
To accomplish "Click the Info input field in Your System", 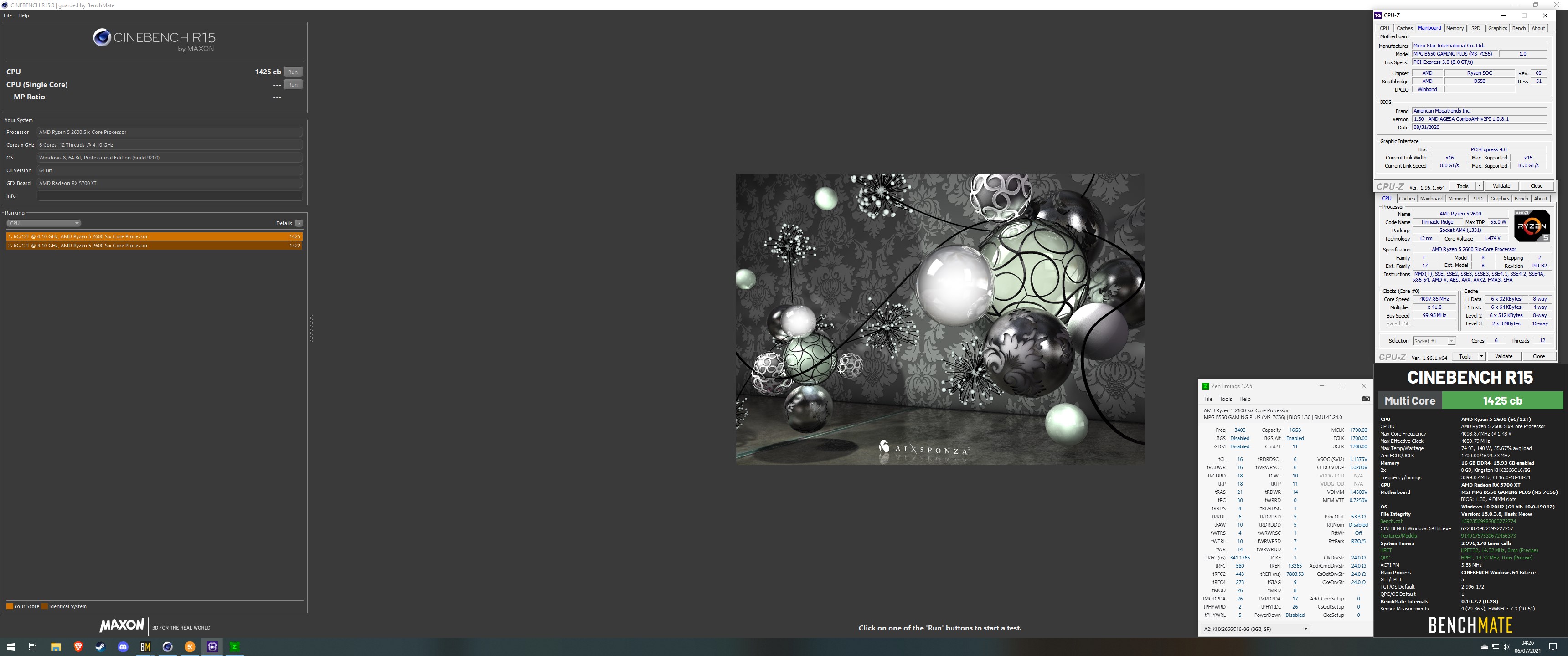I will tap(170, 196).
